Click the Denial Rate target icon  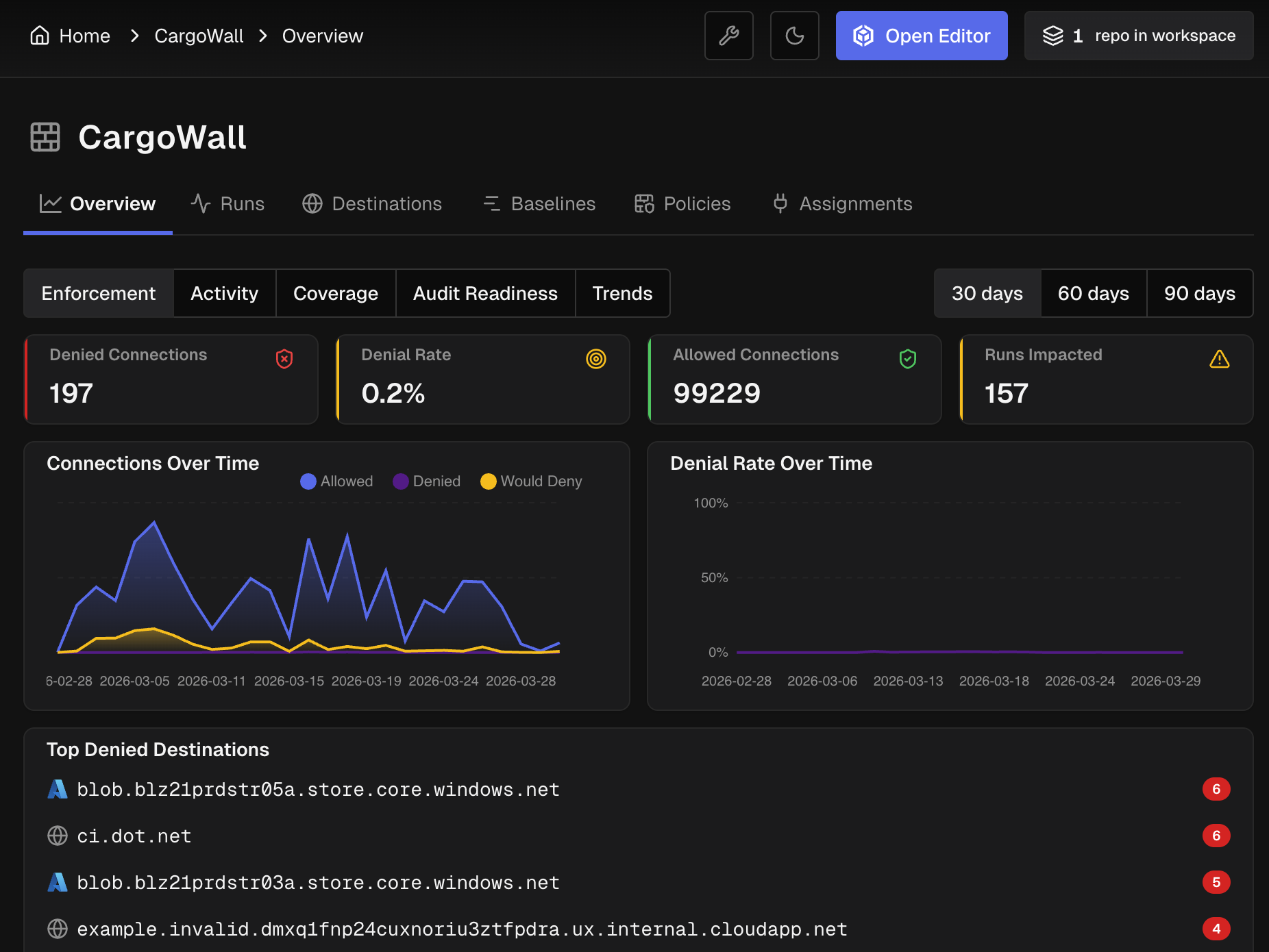[x=596, y=358]
